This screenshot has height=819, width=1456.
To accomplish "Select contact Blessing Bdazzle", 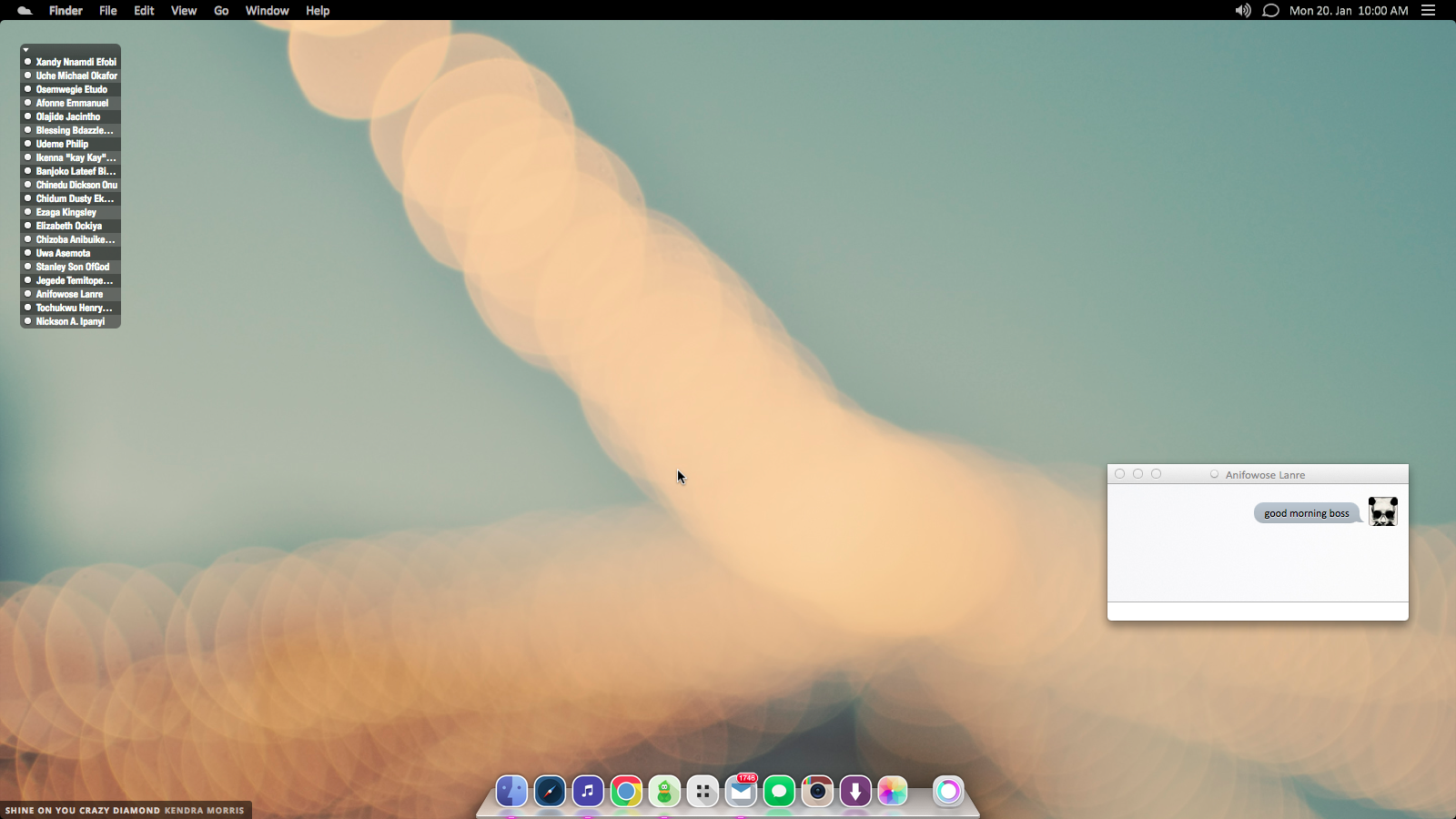I will click(71, 130).
